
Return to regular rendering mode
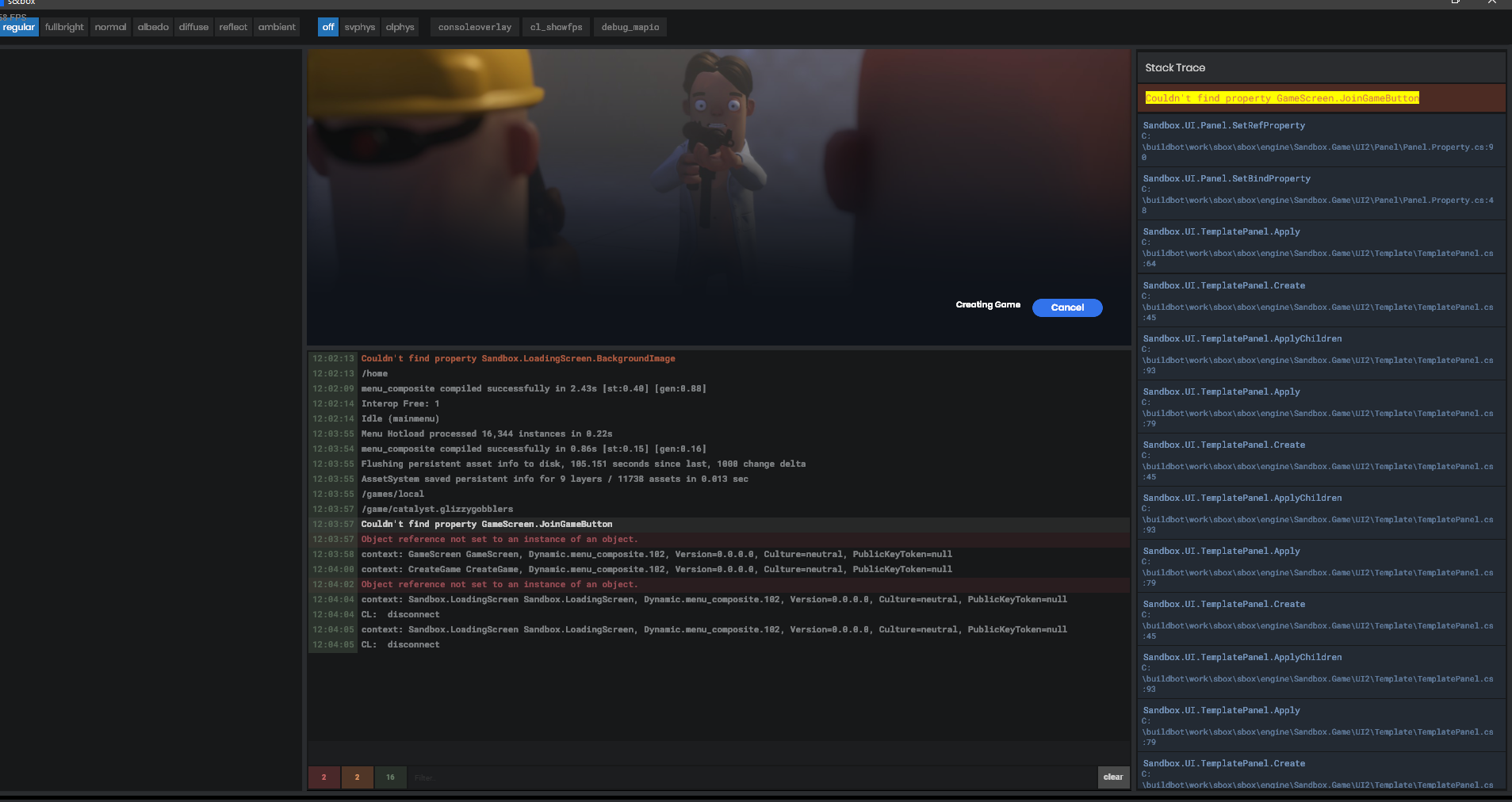[19, 26]
